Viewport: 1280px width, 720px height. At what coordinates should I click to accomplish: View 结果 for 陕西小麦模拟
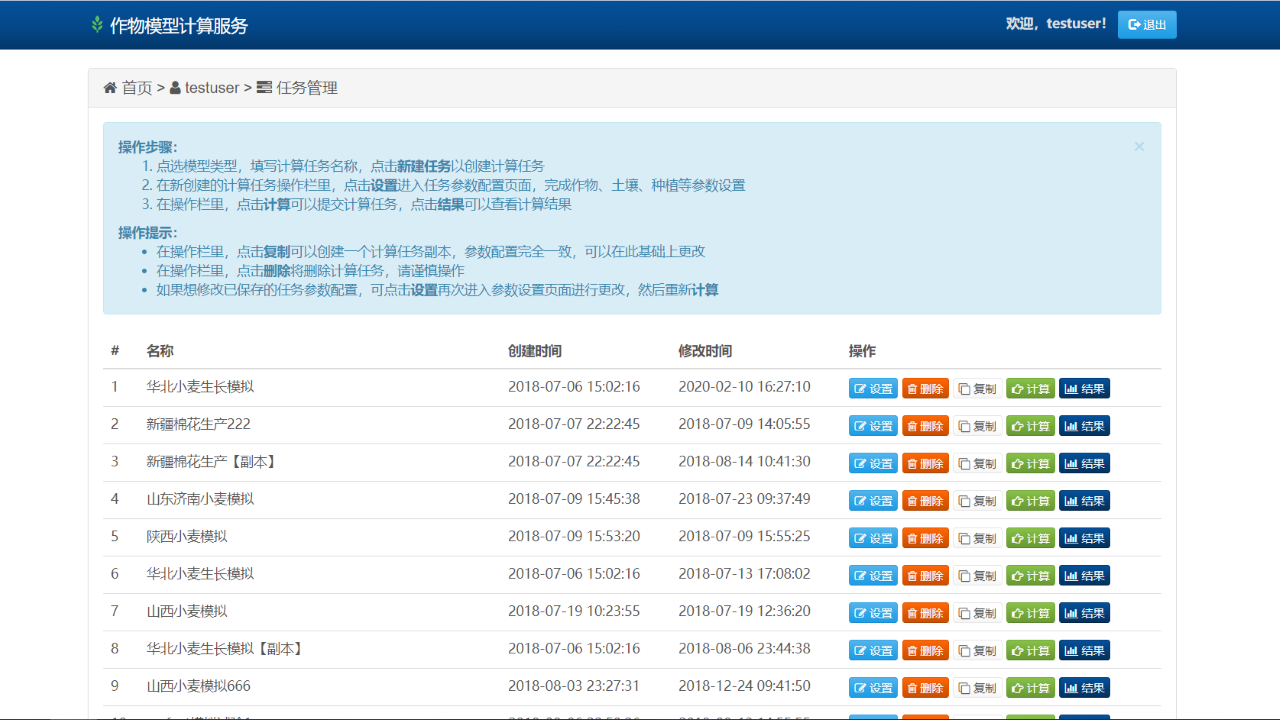pyautogui.click(x=1084, y=538)
